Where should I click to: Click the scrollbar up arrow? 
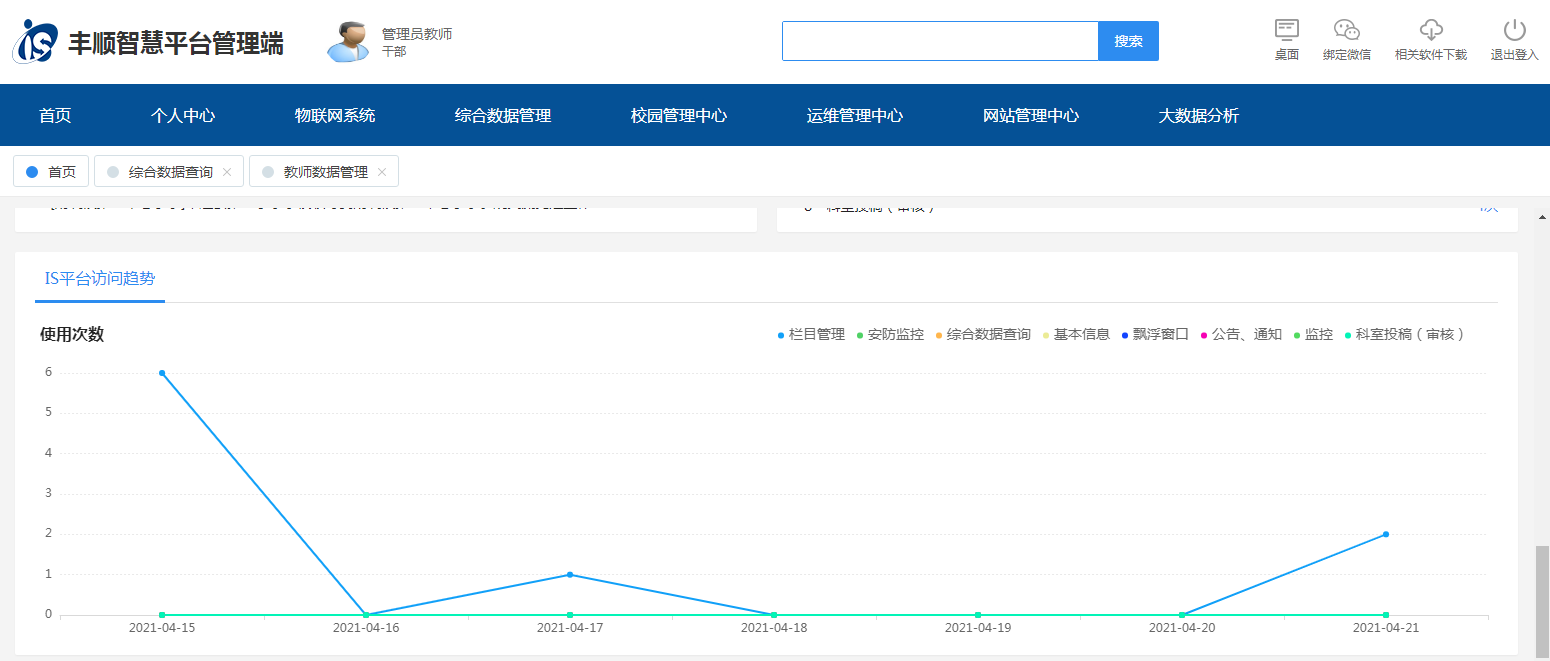pos(1542,216)
